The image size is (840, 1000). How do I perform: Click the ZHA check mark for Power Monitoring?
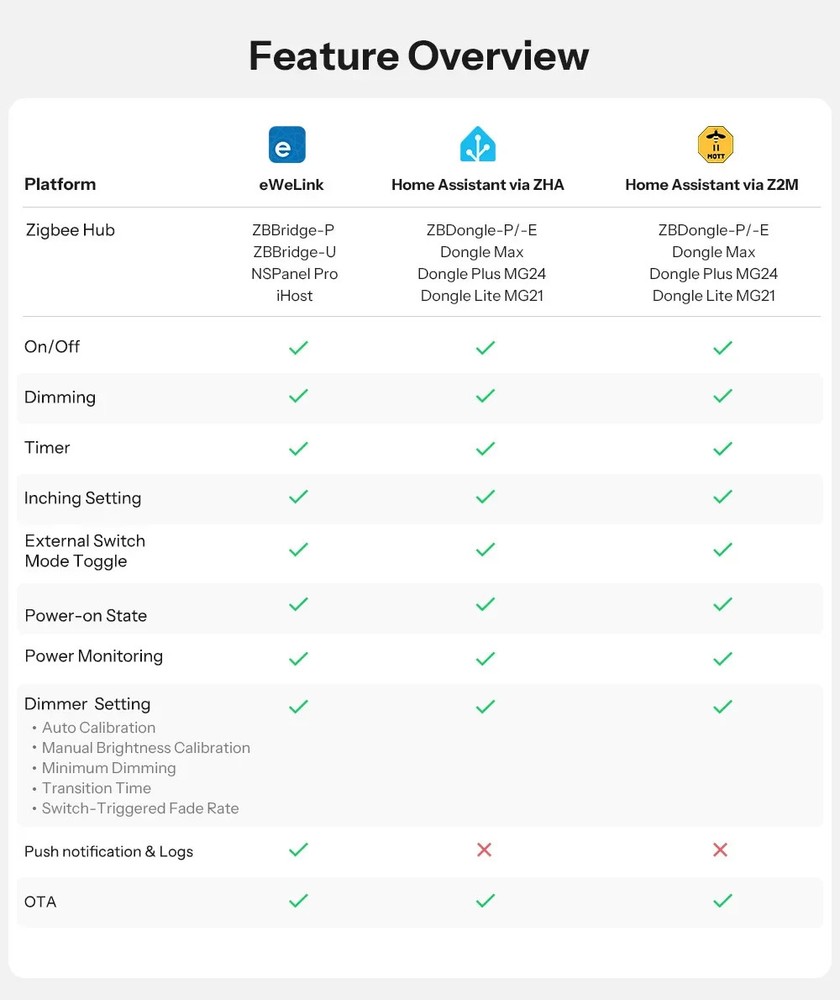(485, 659)
